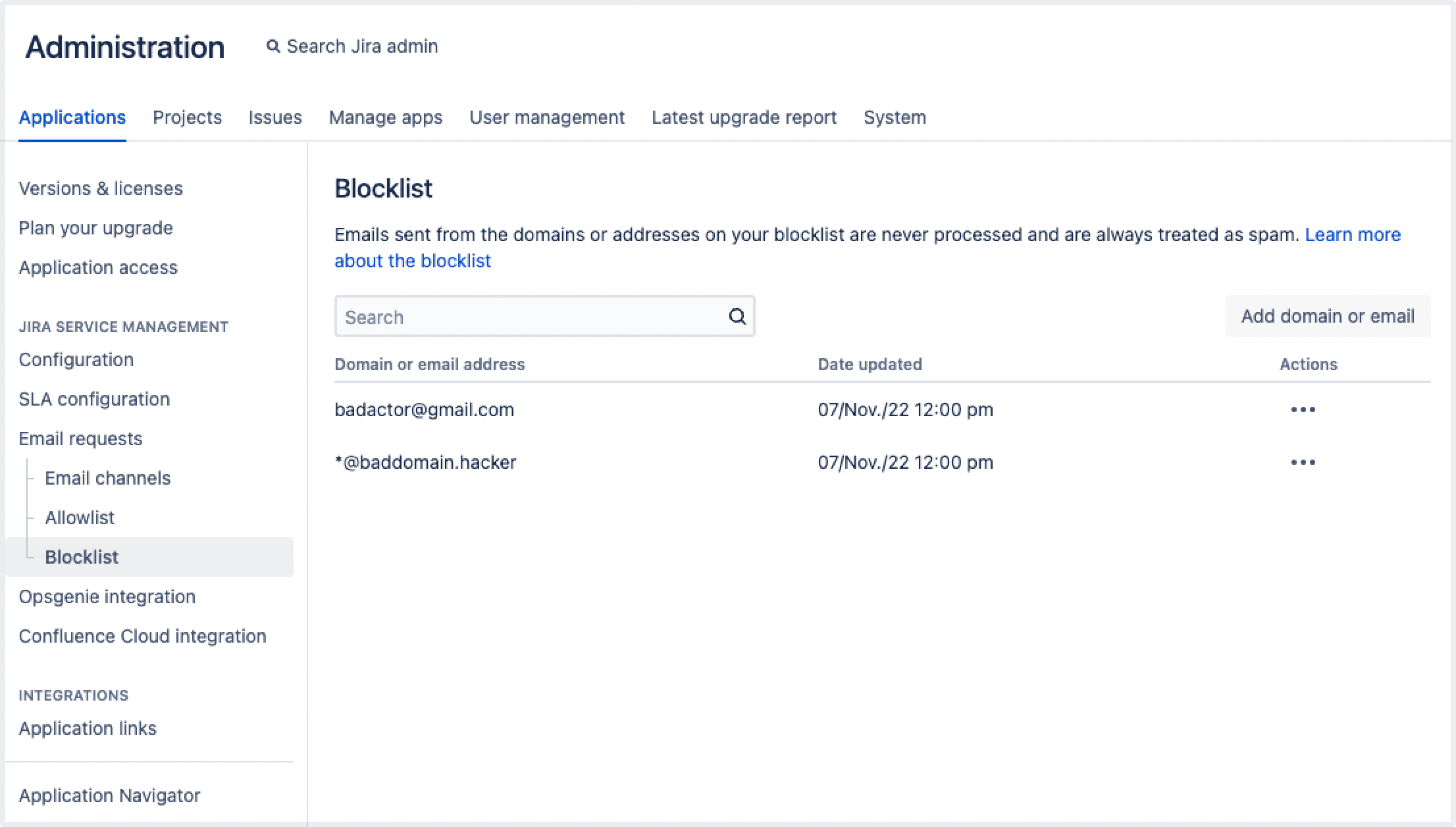This screenshot has width=1456, height=827.
Task: Focus the blocklist Search field
Action: [527, 317]
